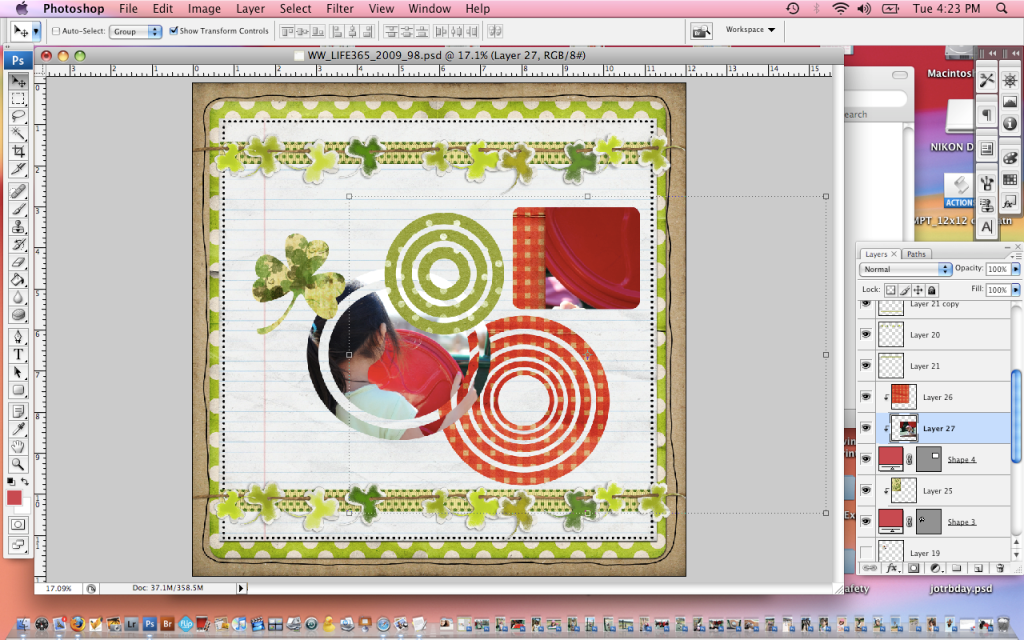This screenshot has height=640, width=1024.
Task: Open the Apple menu
Action: [21, 8]
